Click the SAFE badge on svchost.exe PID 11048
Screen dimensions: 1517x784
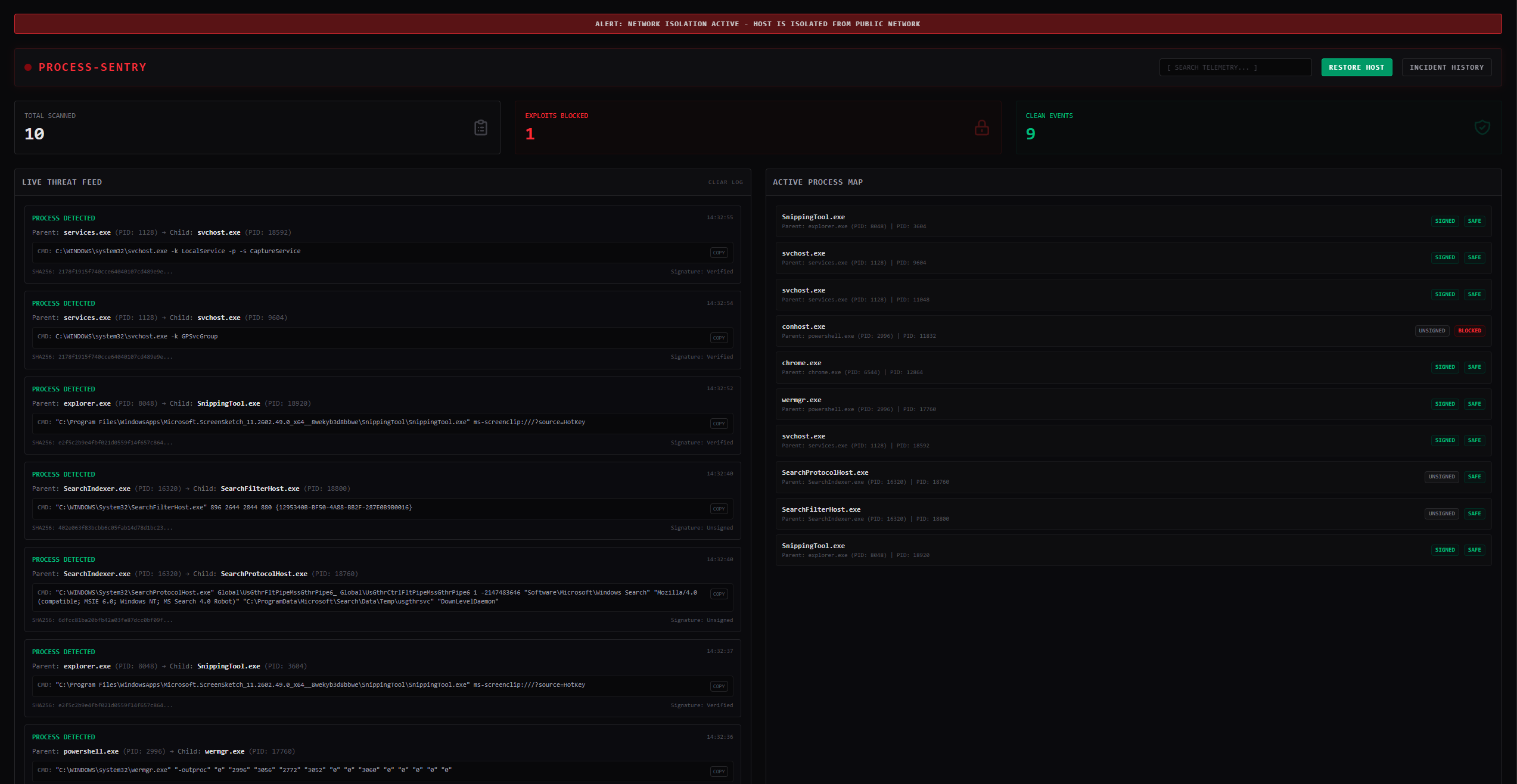(1474, 294)
